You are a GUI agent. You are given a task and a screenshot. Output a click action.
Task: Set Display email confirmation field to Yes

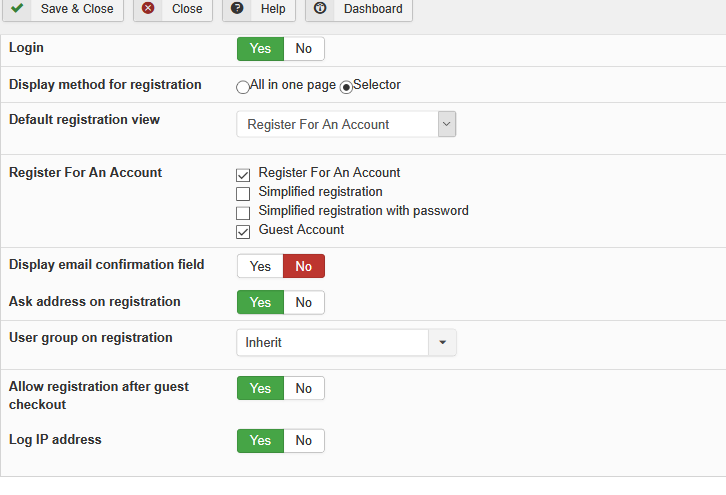(260, 266)
